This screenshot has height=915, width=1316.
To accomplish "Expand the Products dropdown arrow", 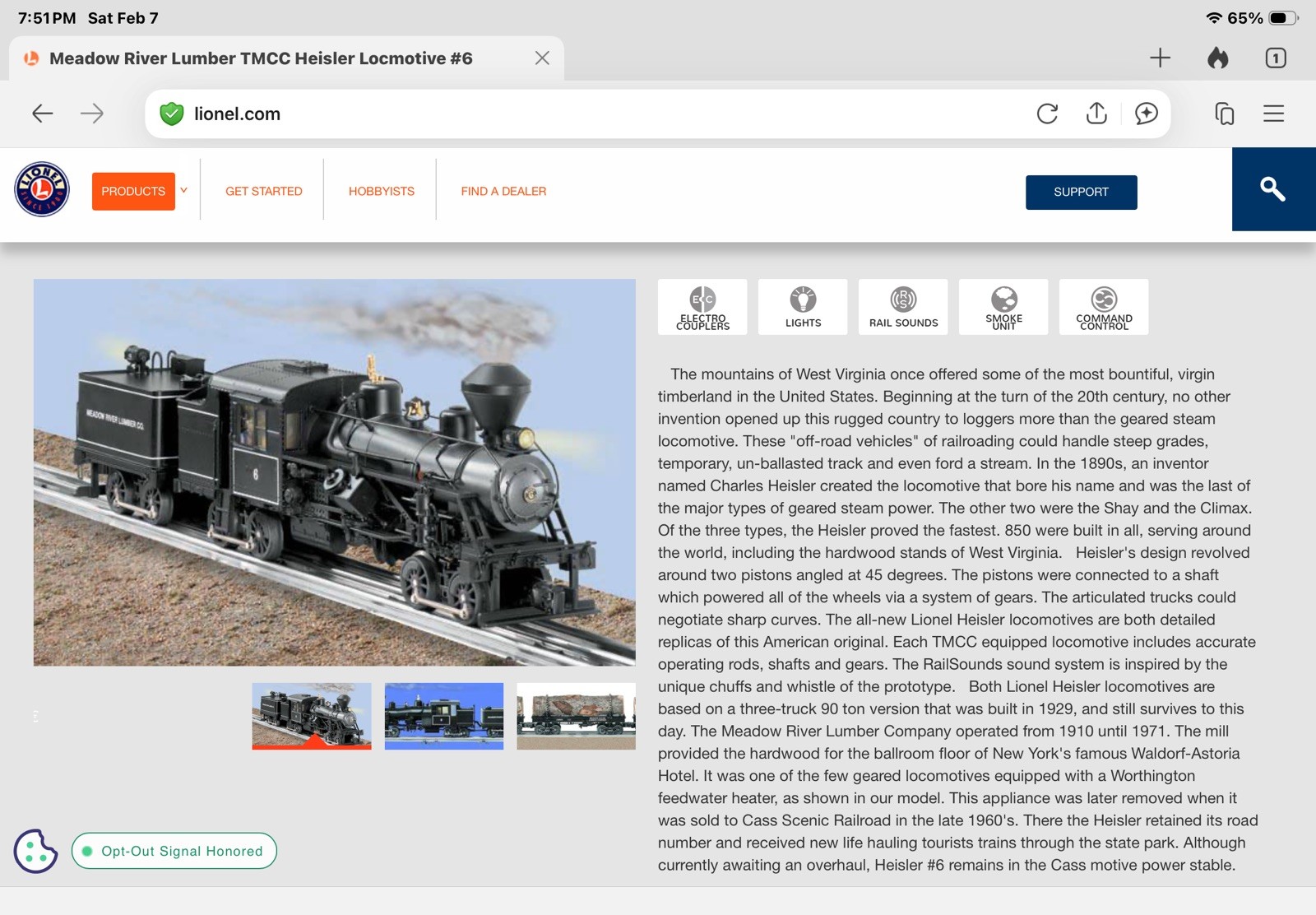I will coord(184,190).
